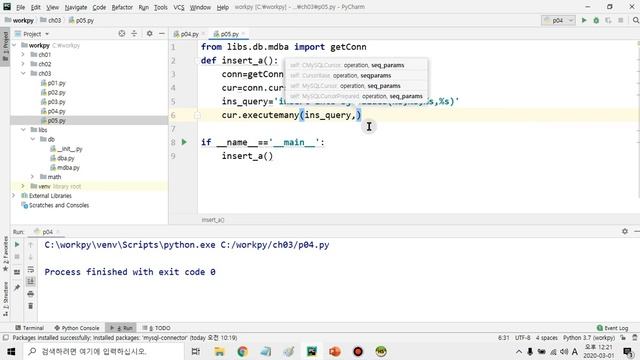This screenshot has width=640, height=360.
Task: Open the TODO tool window
Action: (157, 328)
